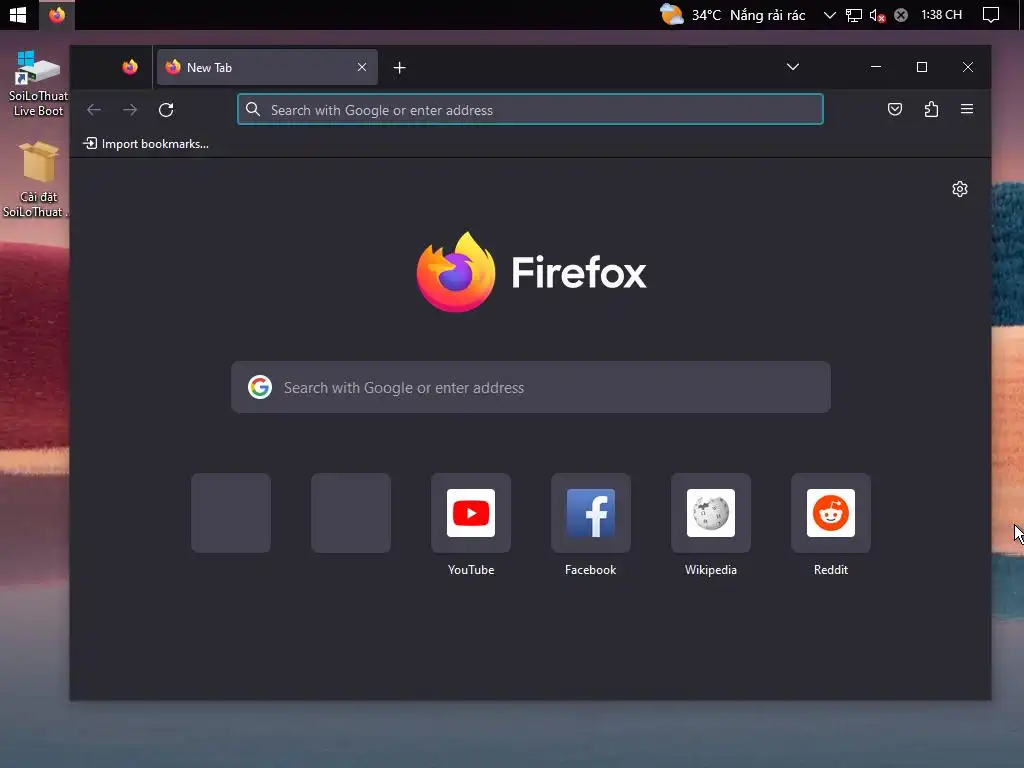Go forward with the forward arrow
This screenshot has height=768, width=1024.
130,110
